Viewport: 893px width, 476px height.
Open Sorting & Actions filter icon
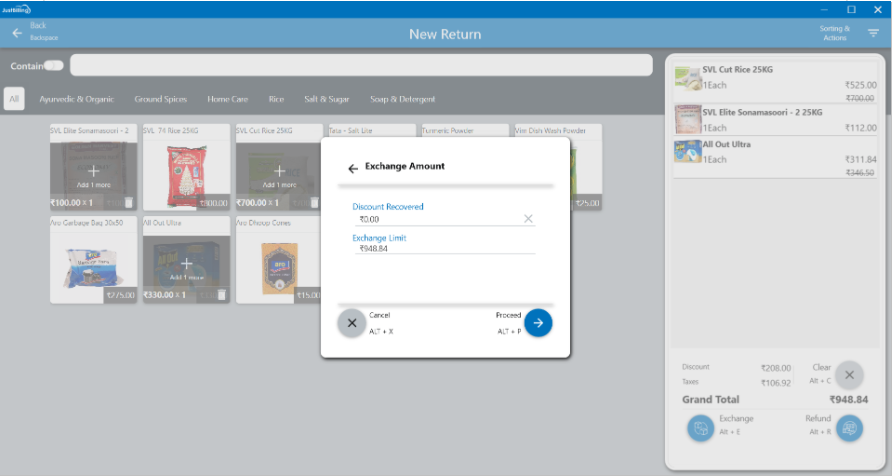[873, 34]
